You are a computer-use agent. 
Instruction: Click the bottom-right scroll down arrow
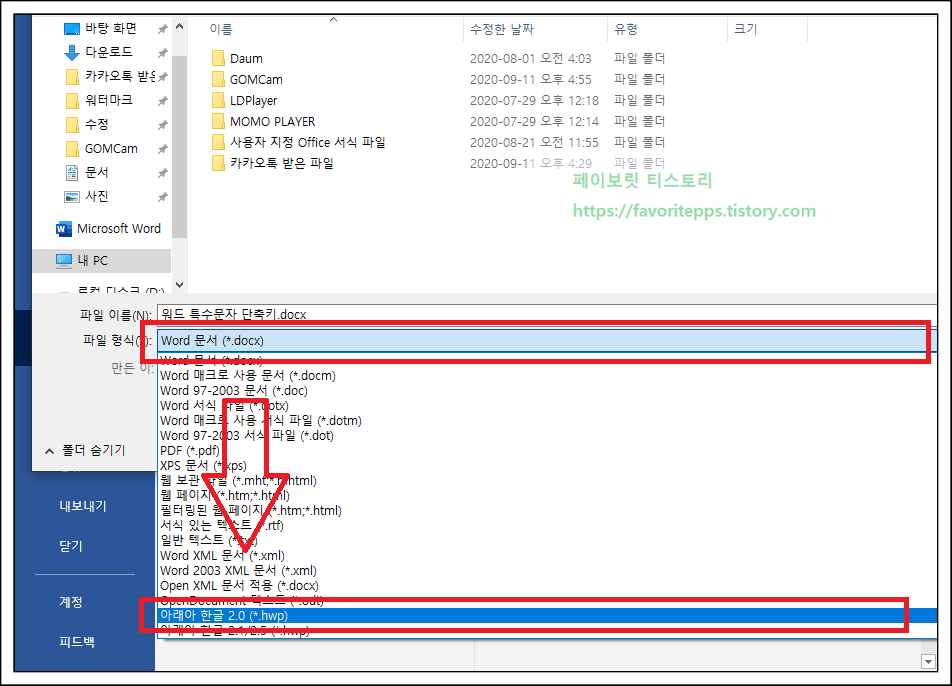928,662
